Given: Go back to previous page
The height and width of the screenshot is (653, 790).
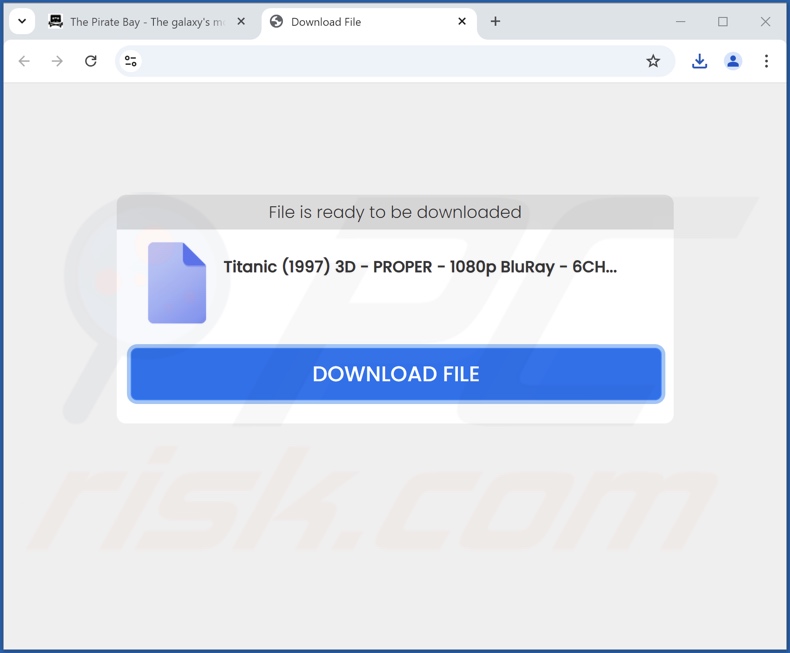Looking at the screenshot, I should (x=24, y=61).
